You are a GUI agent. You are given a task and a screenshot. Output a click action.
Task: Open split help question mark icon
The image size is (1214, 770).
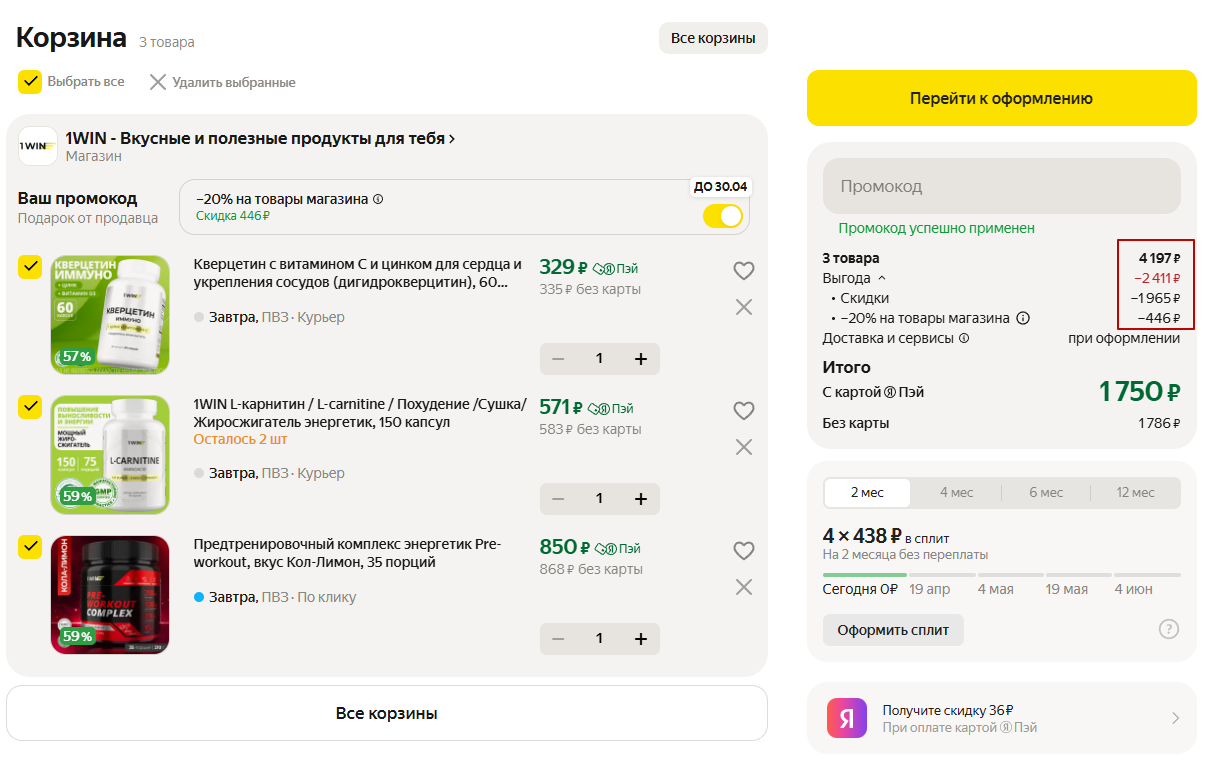(1168, 629)
